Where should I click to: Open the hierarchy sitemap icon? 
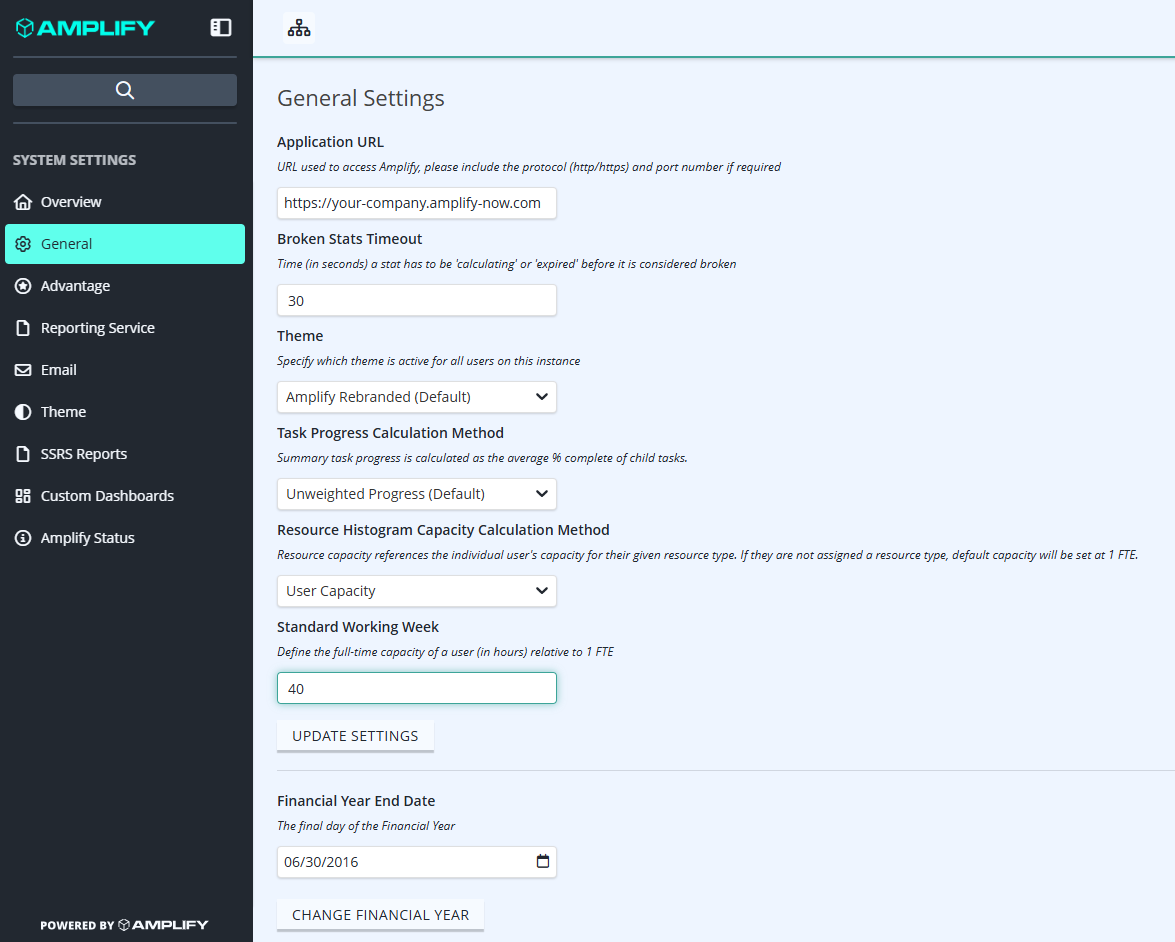pos(299,28)
